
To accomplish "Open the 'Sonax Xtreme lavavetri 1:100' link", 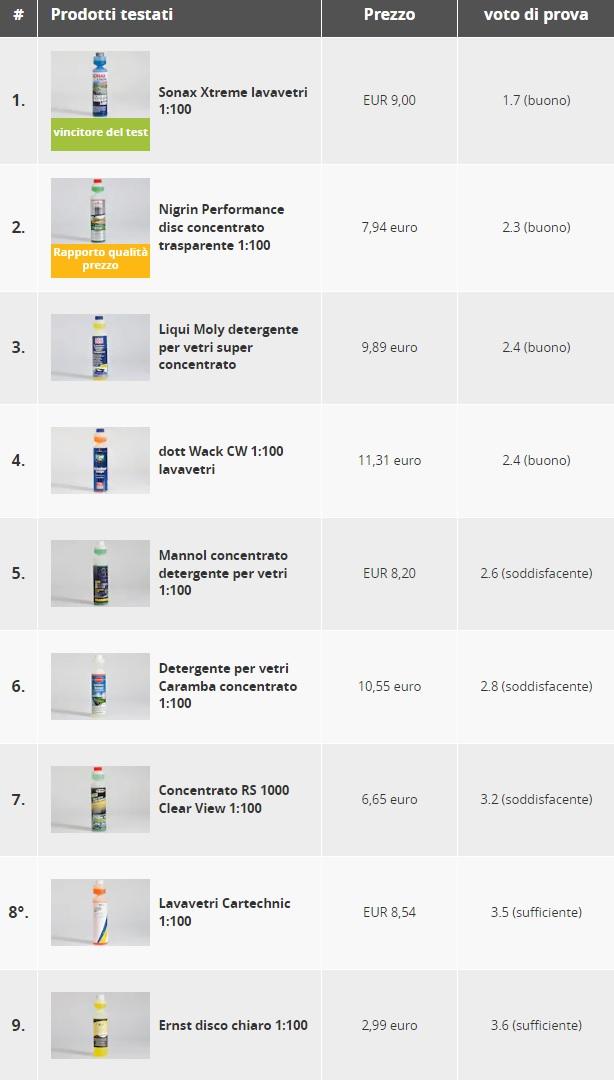I will [x=233, y=101].
